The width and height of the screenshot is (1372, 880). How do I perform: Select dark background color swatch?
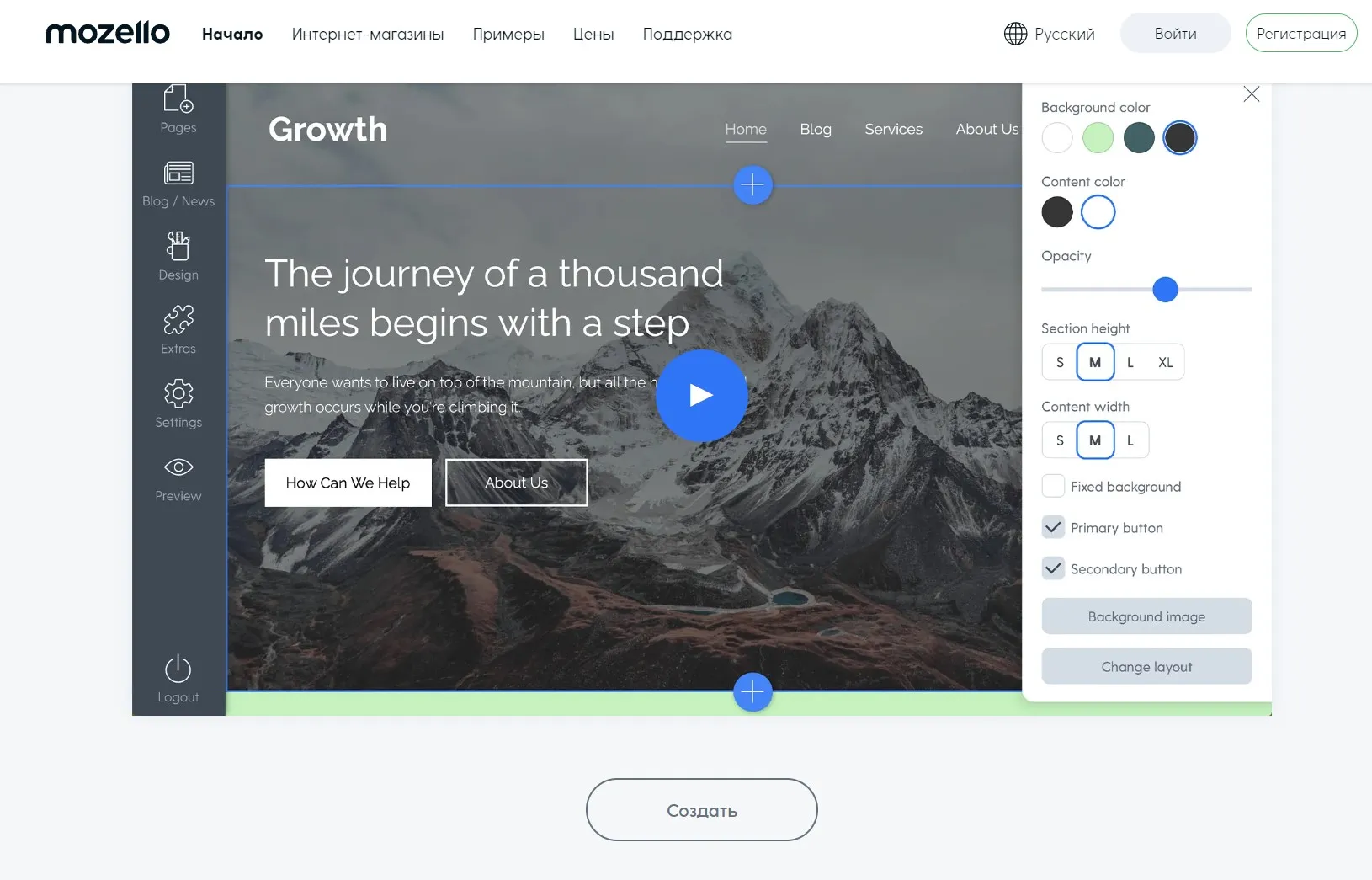click(x=1179, y=137)
